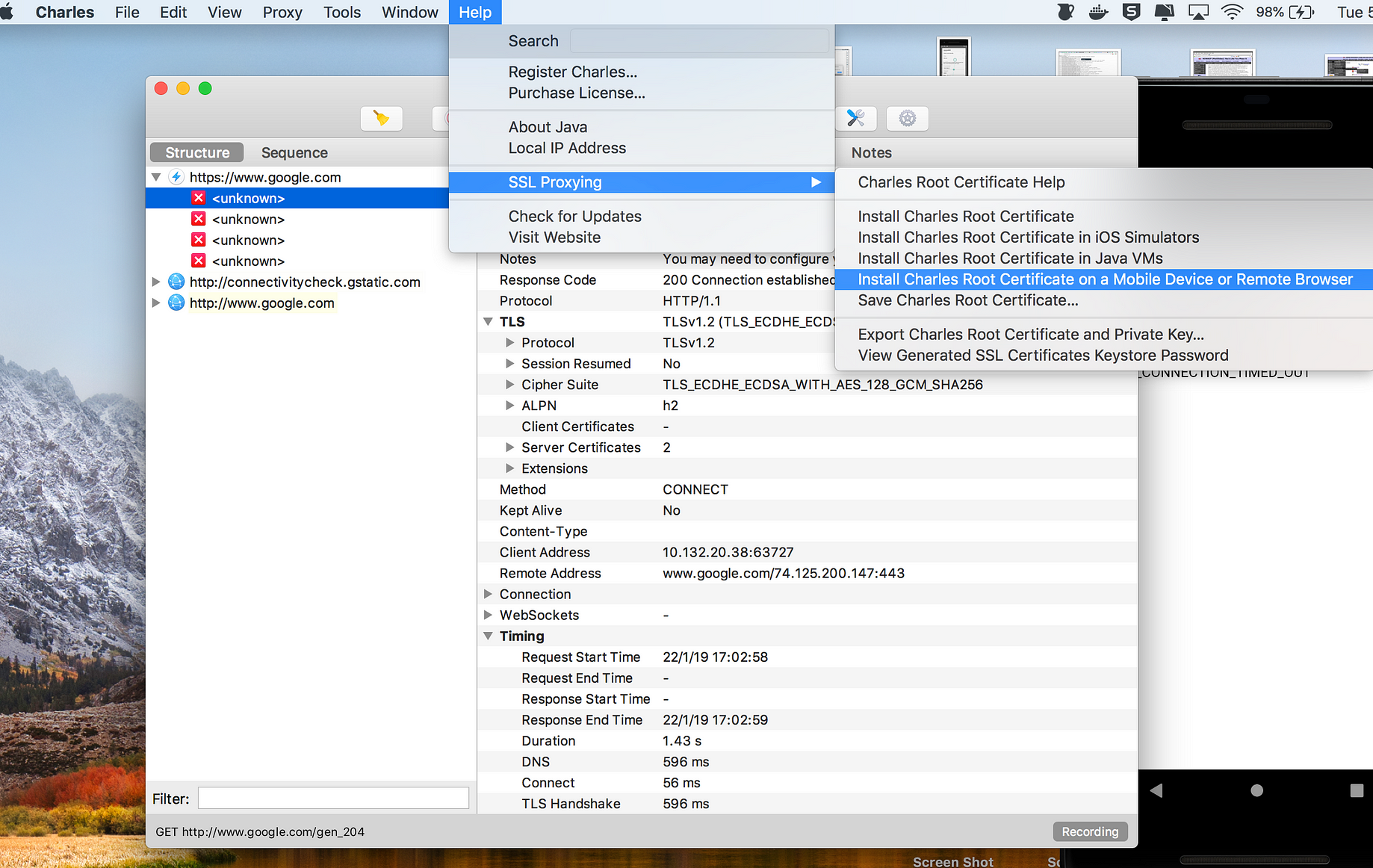Choose Visit Website menu item

coord(642,237)
